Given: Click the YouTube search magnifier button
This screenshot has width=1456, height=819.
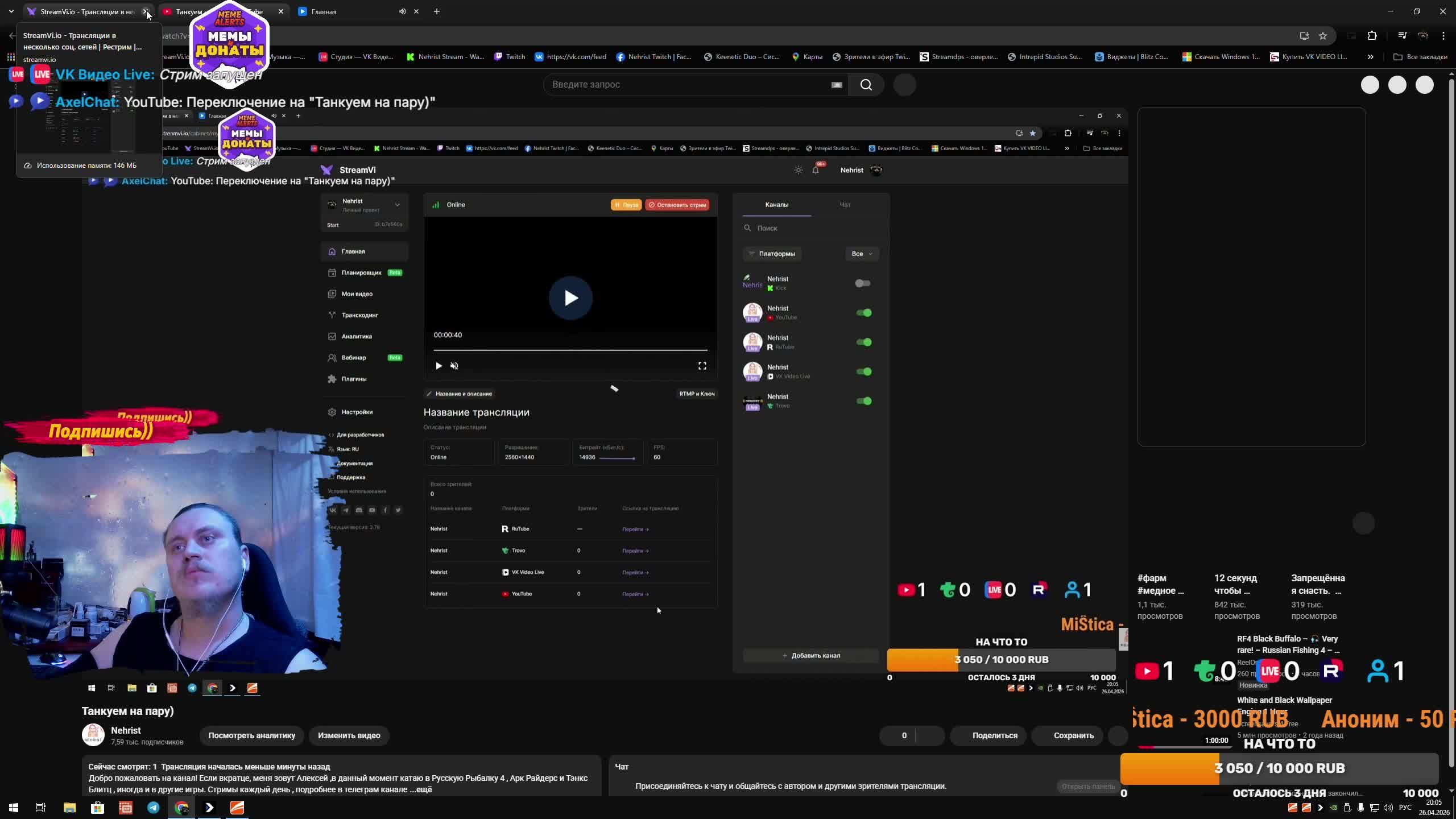Looking at the screenshot, I should (x=866, y=85).
